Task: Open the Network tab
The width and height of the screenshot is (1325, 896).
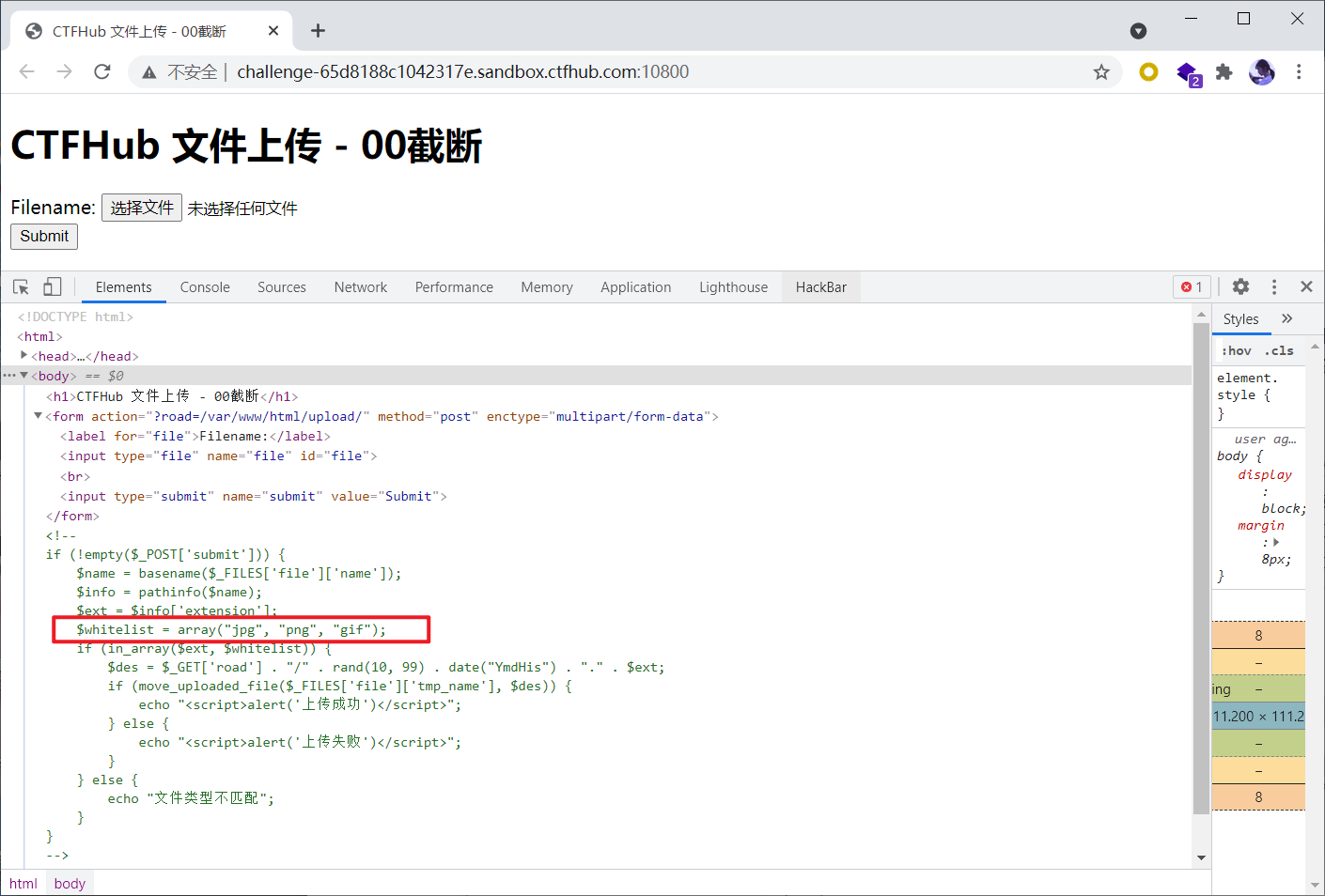Action: [361, 287]
